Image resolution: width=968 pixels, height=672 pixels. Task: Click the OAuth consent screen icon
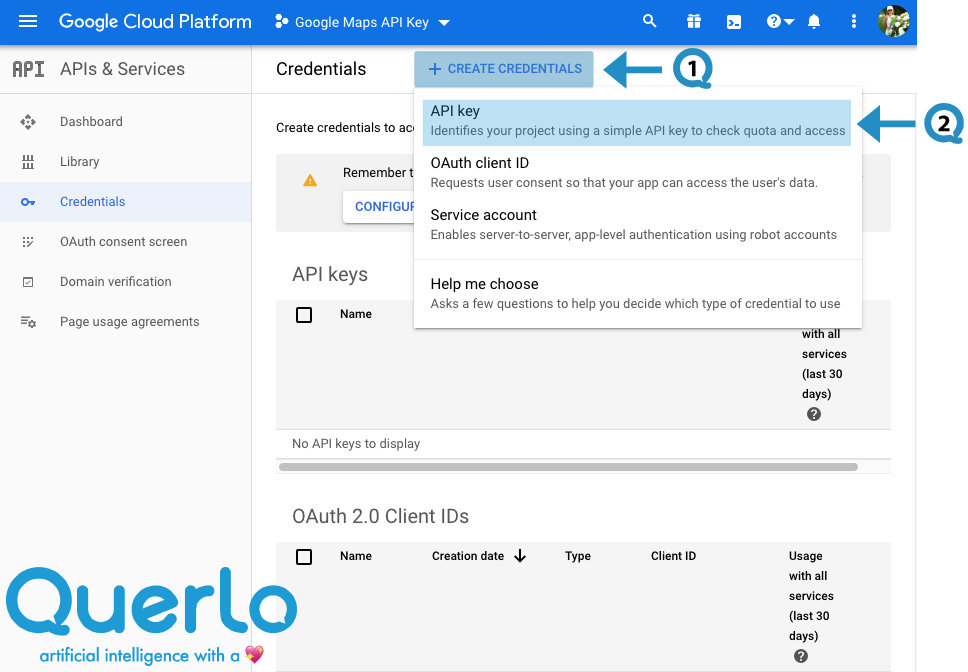click(x=28, y=242)
